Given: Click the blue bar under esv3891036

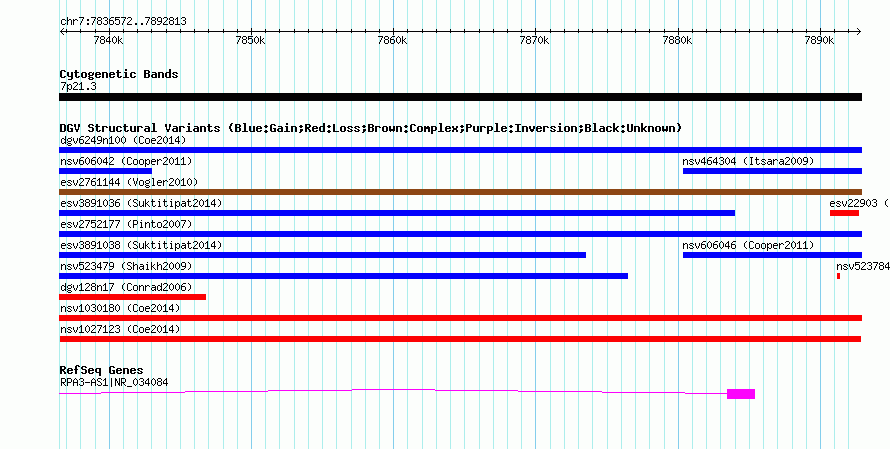Looking at the screenshot, I should [397, 213].
